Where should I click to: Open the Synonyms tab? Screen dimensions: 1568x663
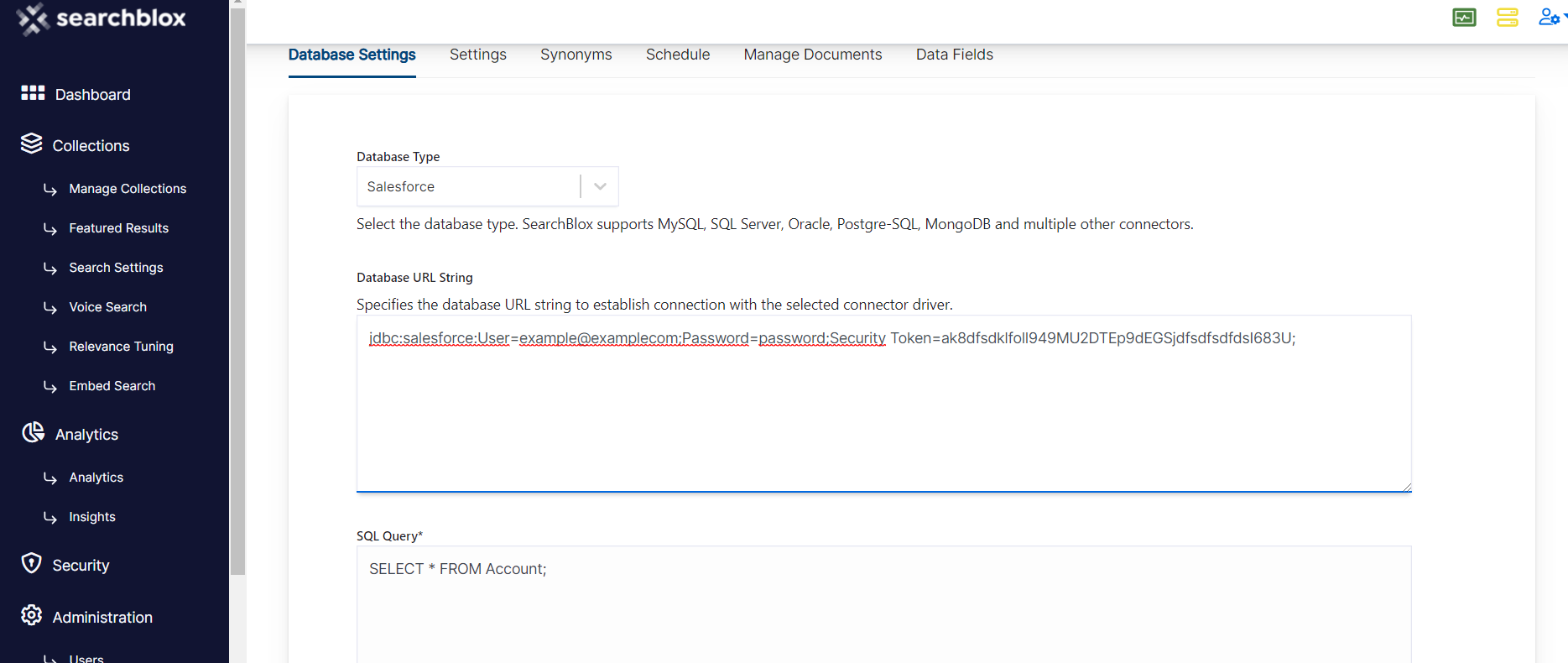pyautogui.click(x=576, y=55)
